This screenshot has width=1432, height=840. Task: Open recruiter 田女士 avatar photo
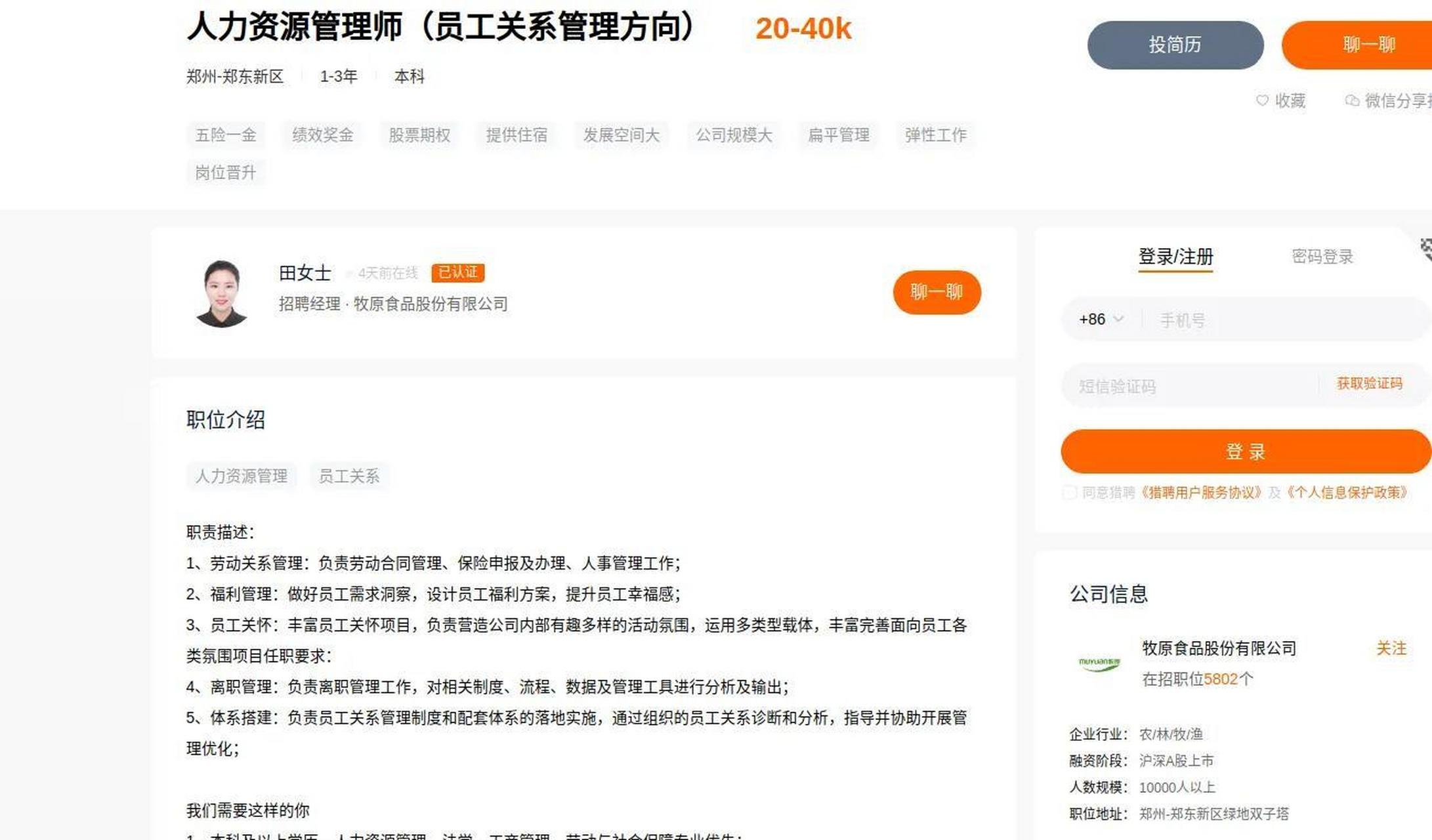221,293
